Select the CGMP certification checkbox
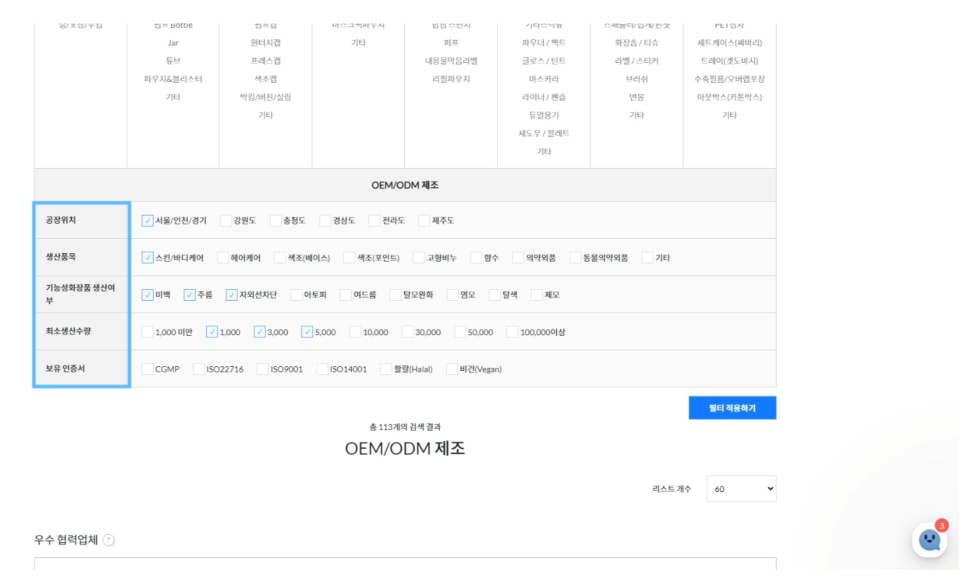The image size is (971, 580). coord(149,369)
